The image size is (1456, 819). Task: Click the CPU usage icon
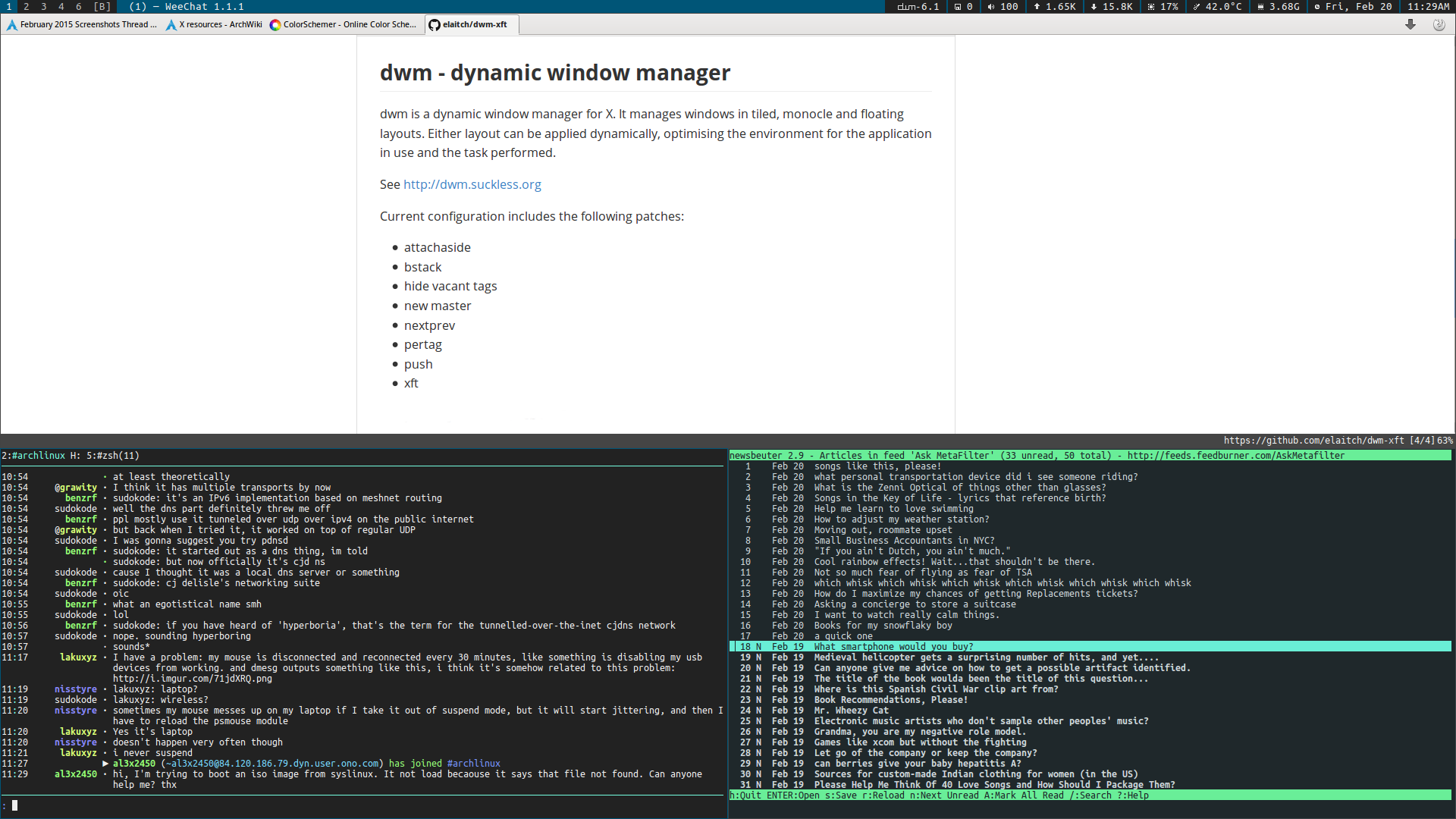click(x=1151, y=7)
